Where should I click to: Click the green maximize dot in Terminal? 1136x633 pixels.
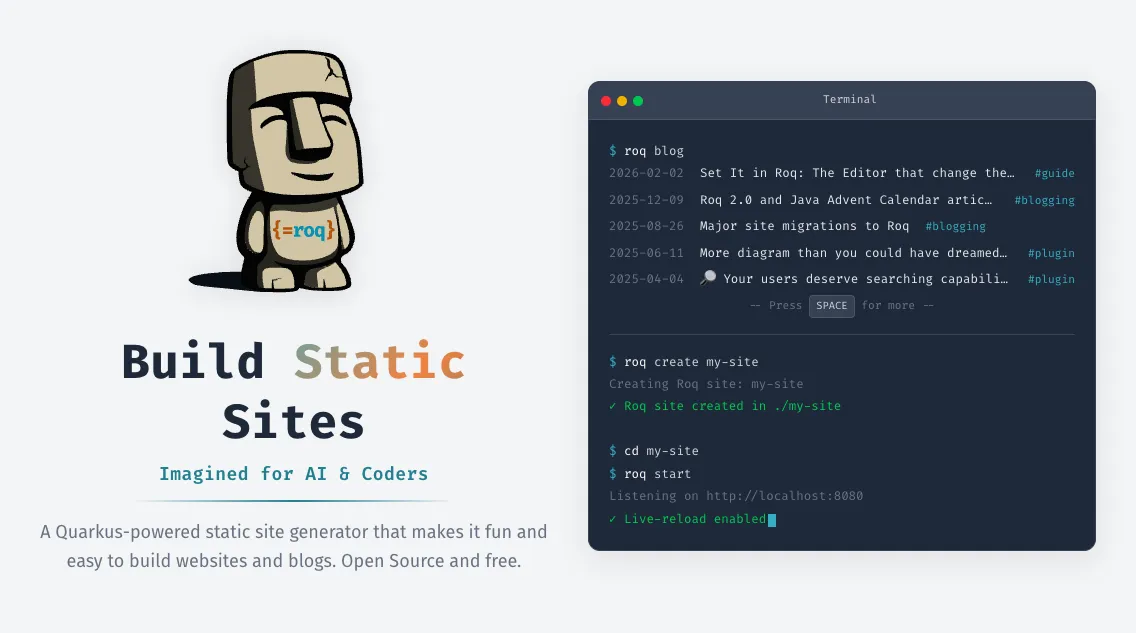[x=638, y=101]
